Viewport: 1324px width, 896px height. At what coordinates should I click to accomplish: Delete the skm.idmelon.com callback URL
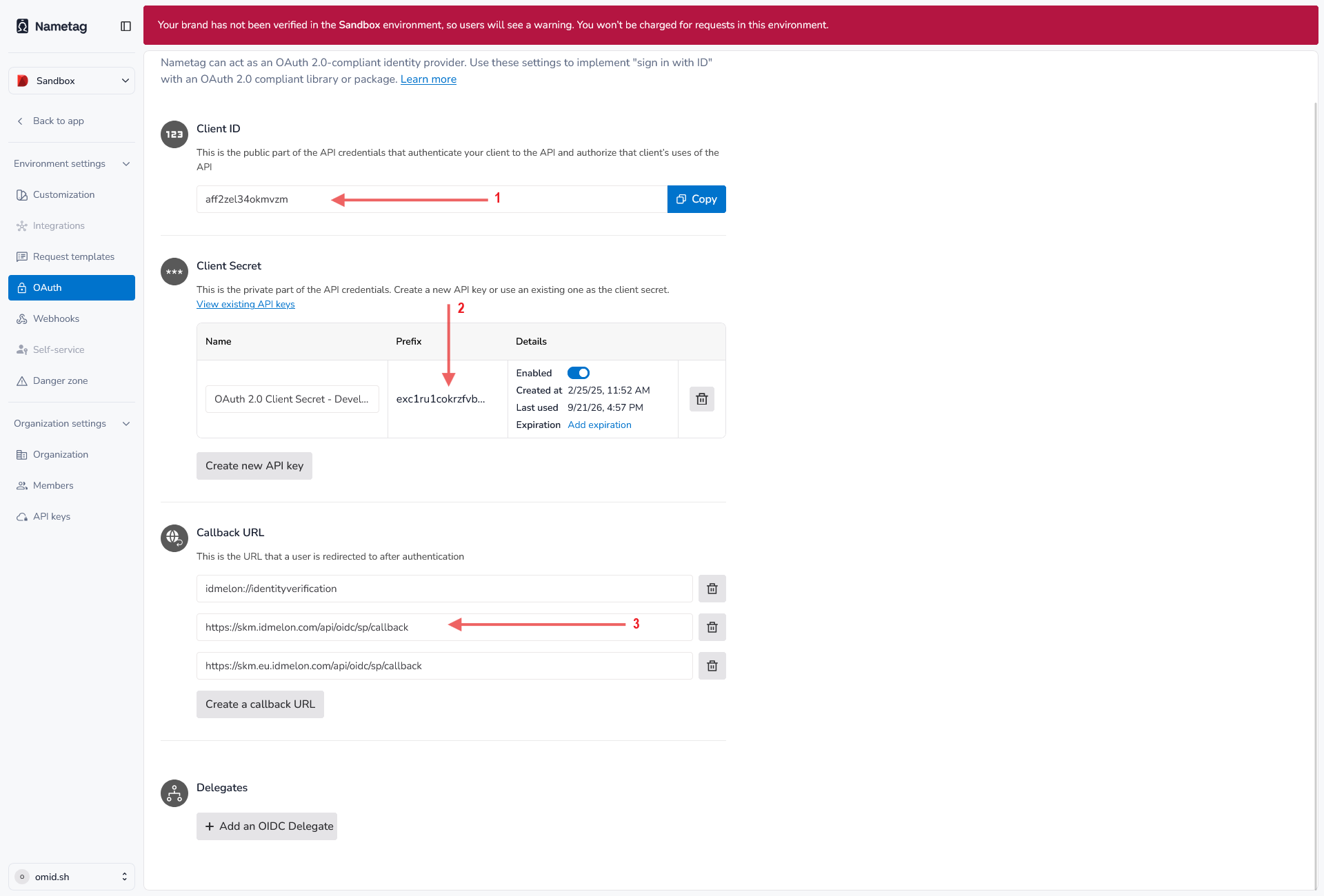[x=712, y=627]
